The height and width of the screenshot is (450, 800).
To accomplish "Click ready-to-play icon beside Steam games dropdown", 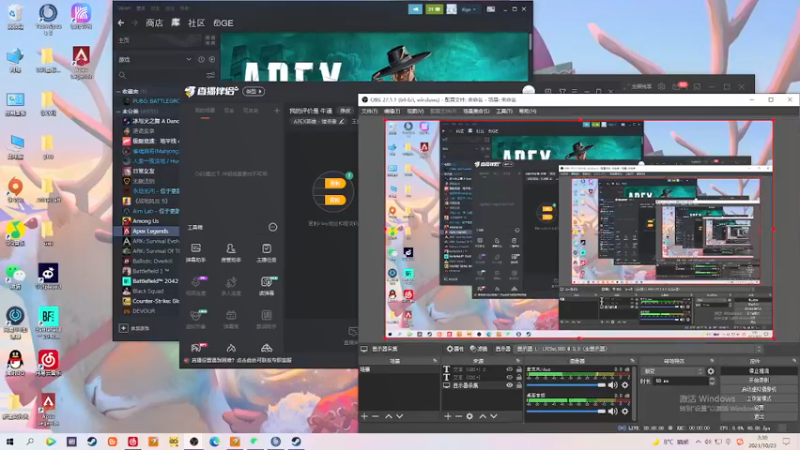I will pyautogui.click(x=212, y=60).
